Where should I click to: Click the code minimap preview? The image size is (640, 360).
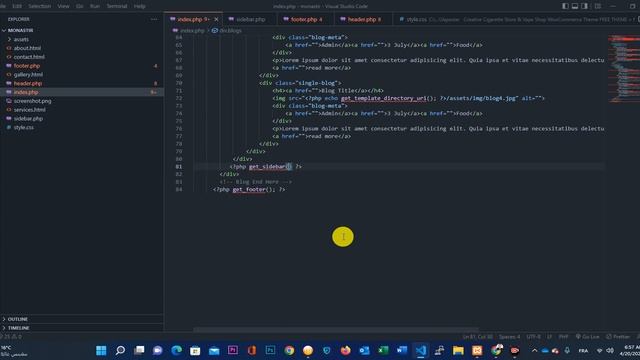(624, 69)
